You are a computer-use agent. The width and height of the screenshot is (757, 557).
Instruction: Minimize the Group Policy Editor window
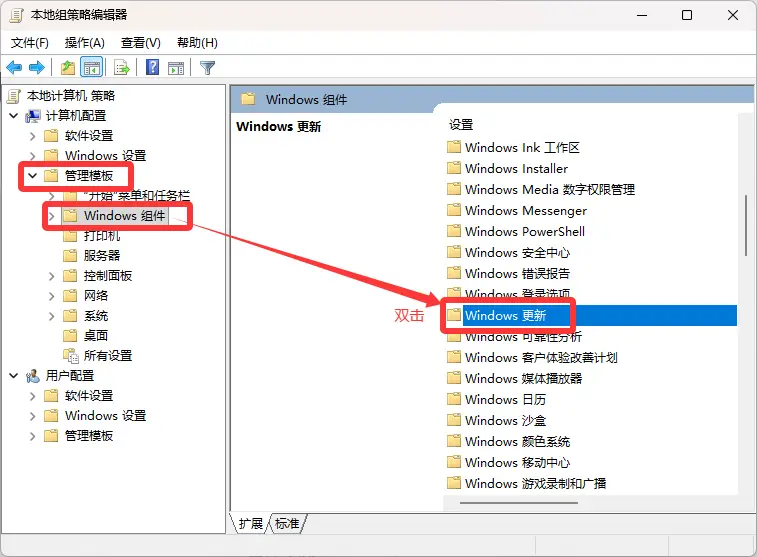tap(642, 15)
